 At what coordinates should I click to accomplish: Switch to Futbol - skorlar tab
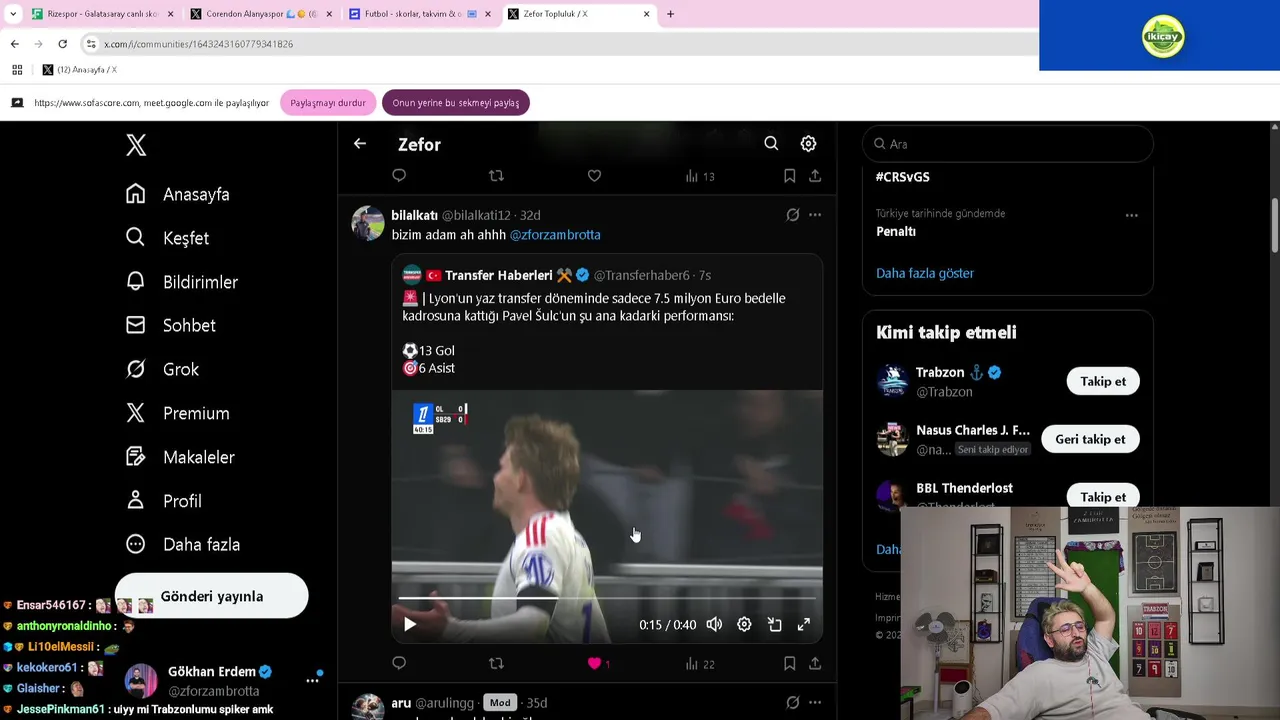pyautogui.click(x=418, y=14)
